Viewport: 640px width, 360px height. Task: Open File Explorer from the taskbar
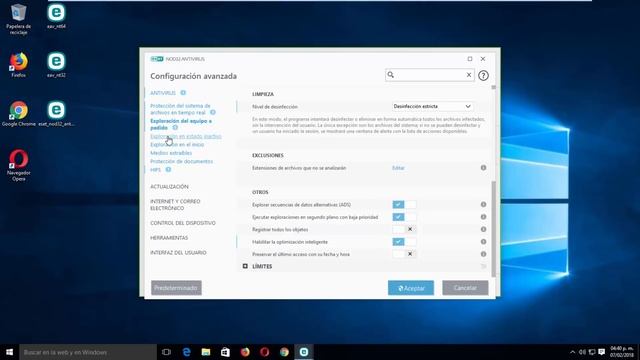206,352
